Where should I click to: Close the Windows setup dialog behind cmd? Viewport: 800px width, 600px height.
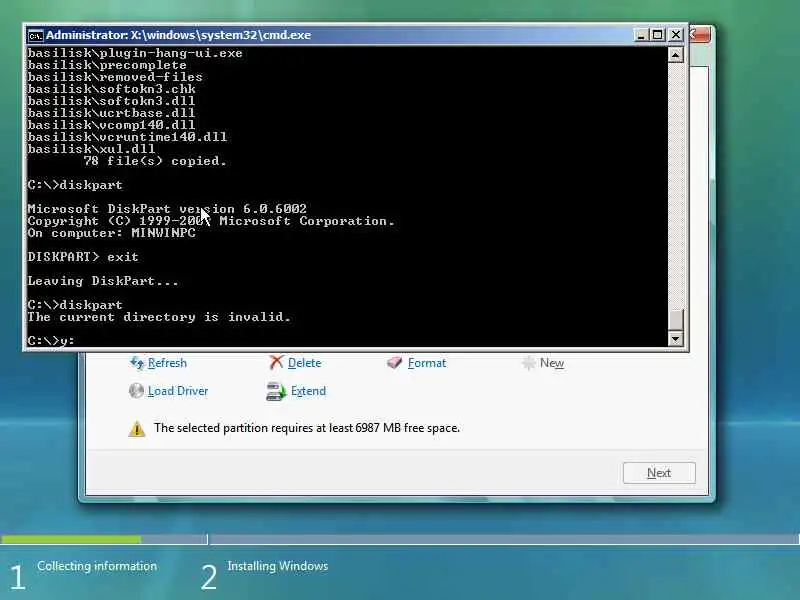point(700,35)
